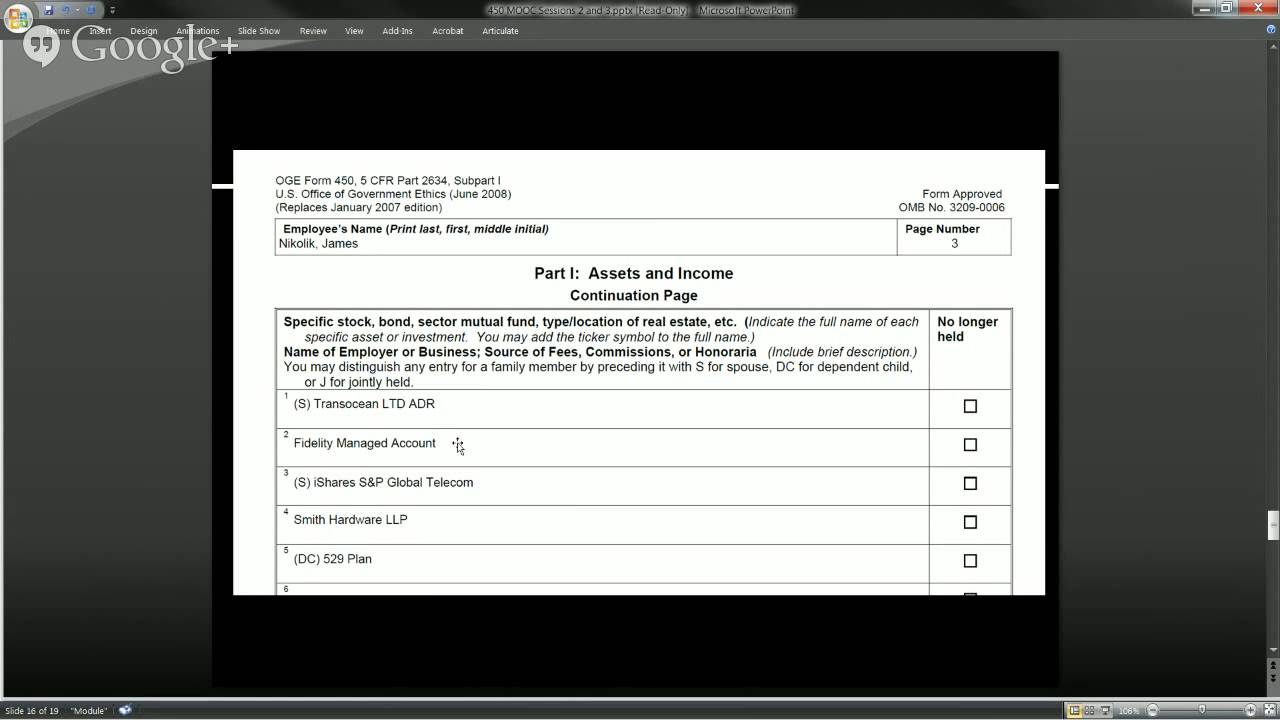This screenshot has height=720, width=1280.
Task: Click the Undo icon in Quick Access Toolbar
Action: 68,10
